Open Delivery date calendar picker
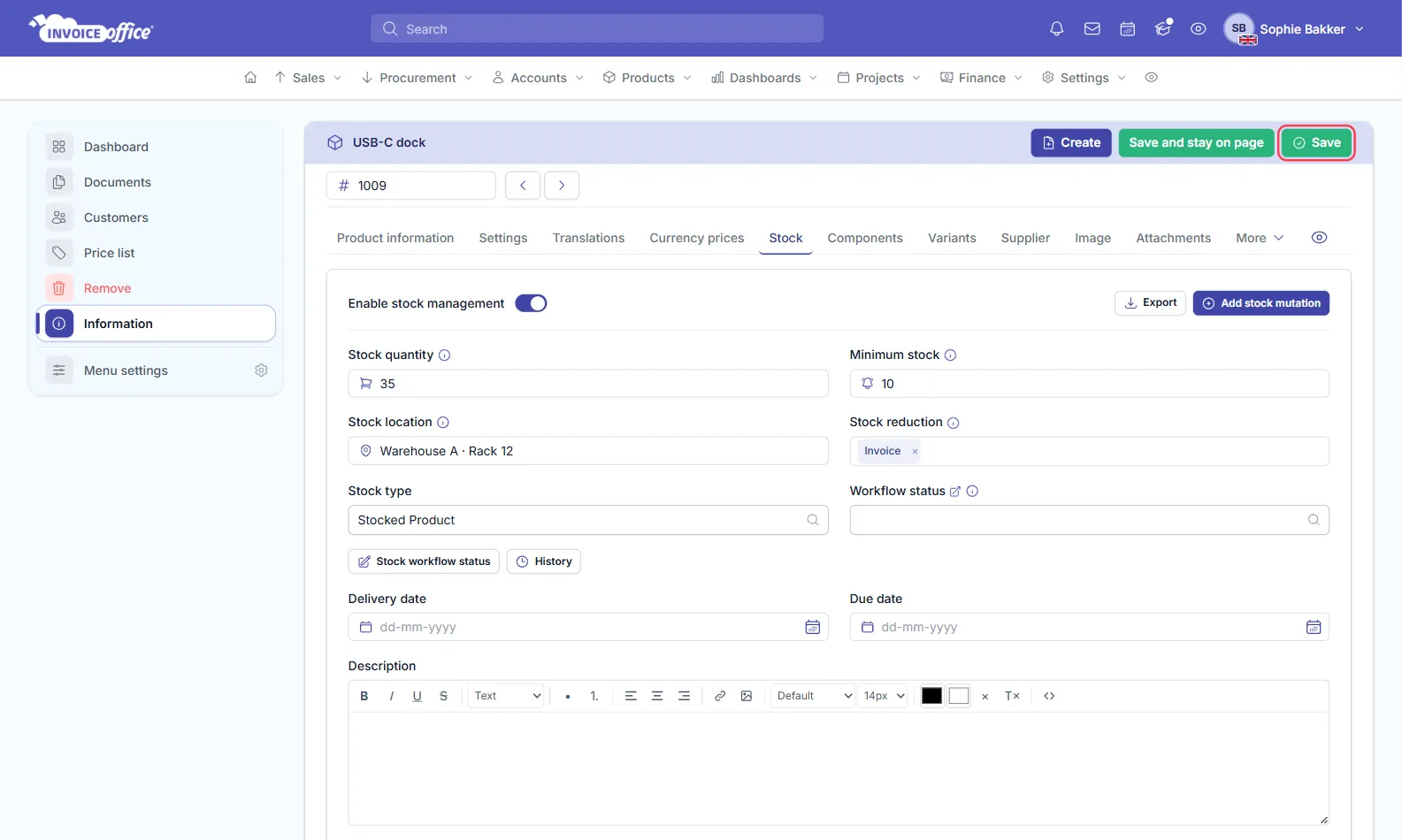This screenshot has height=840, width=1402. (812, 628)
